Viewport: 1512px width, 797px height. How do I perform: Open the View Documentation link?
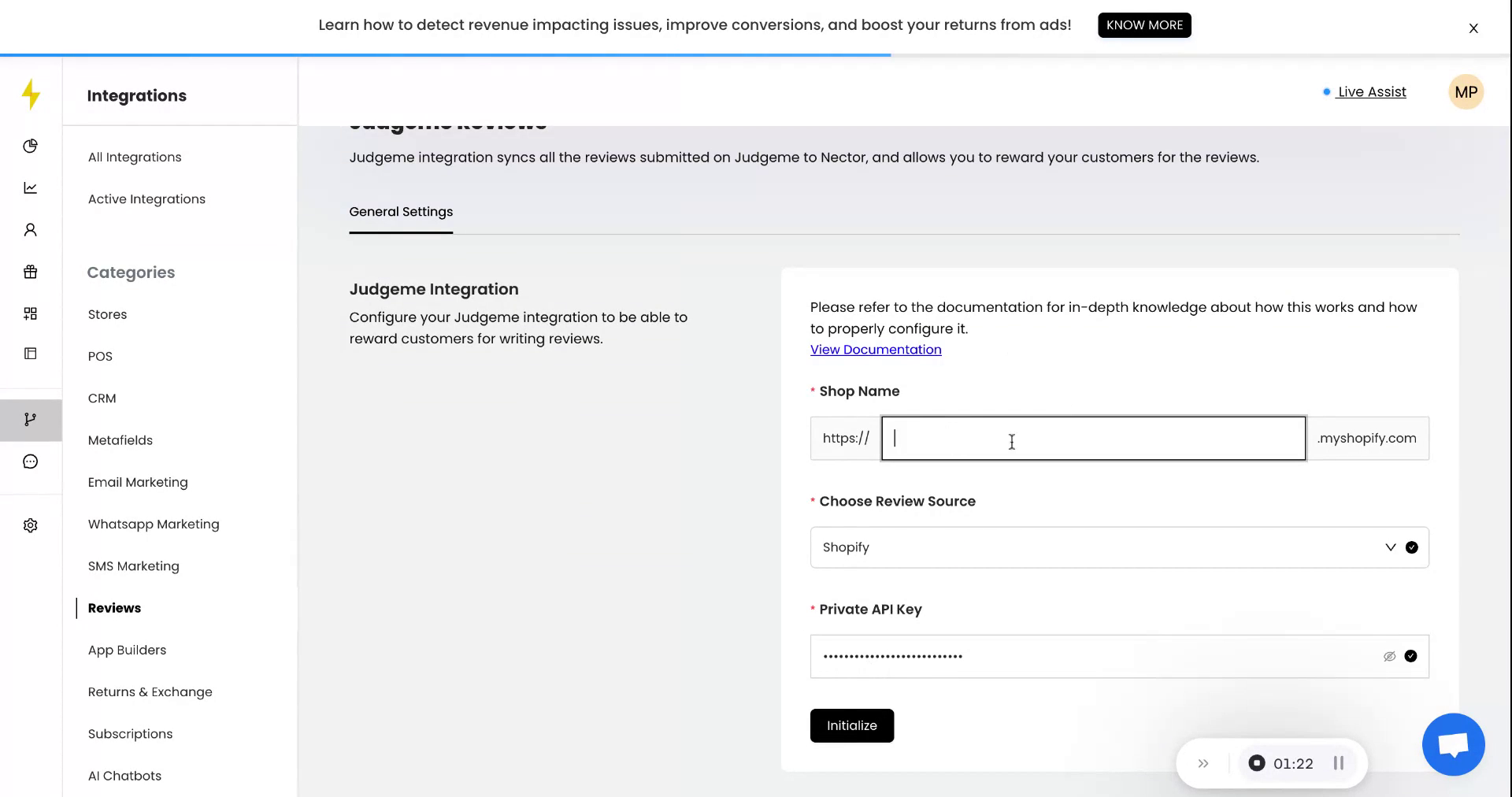[x=875, y=350]
